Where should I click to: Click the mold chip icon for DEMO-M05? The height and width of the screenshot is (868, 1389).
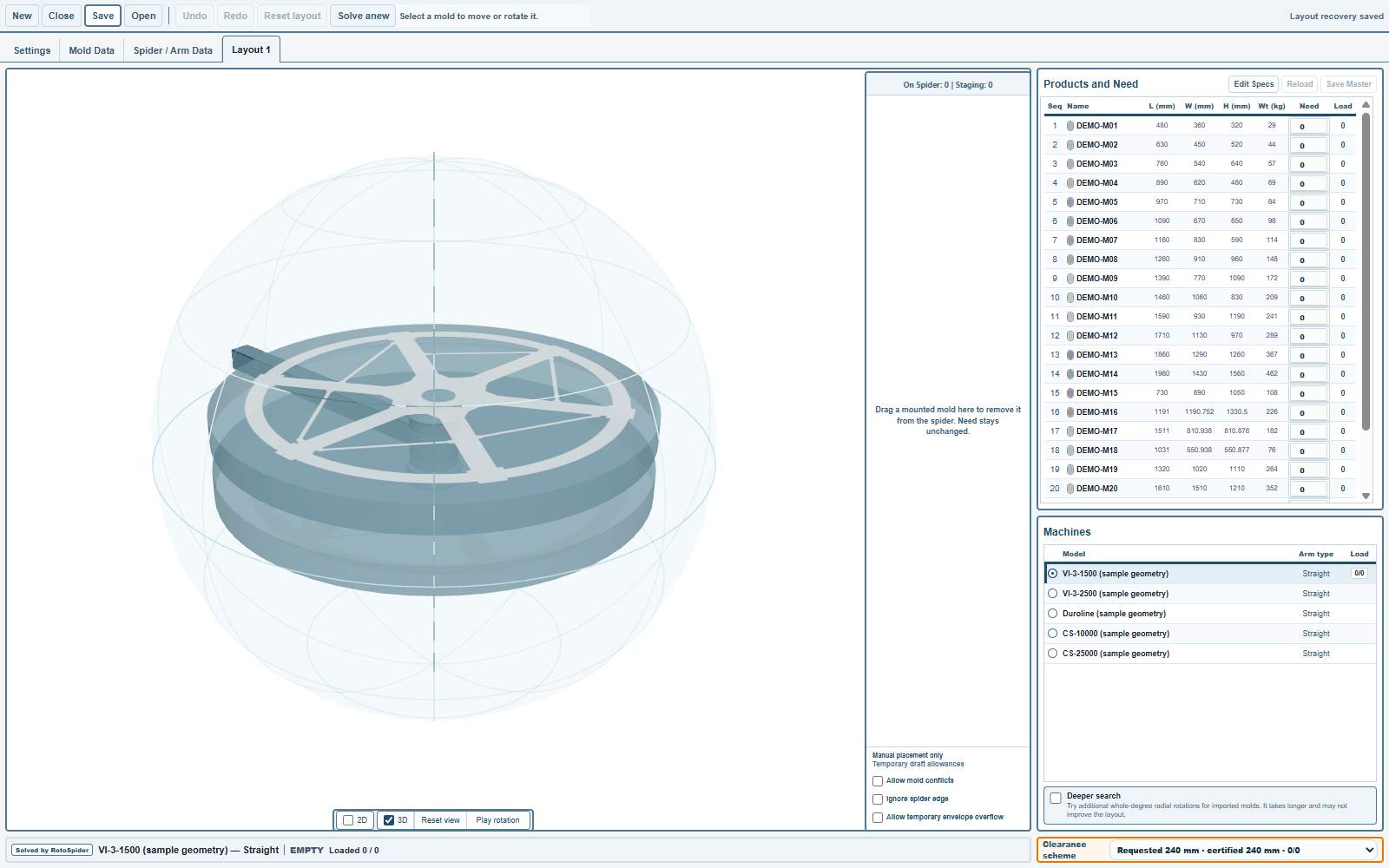click(x=1070, y=202)
